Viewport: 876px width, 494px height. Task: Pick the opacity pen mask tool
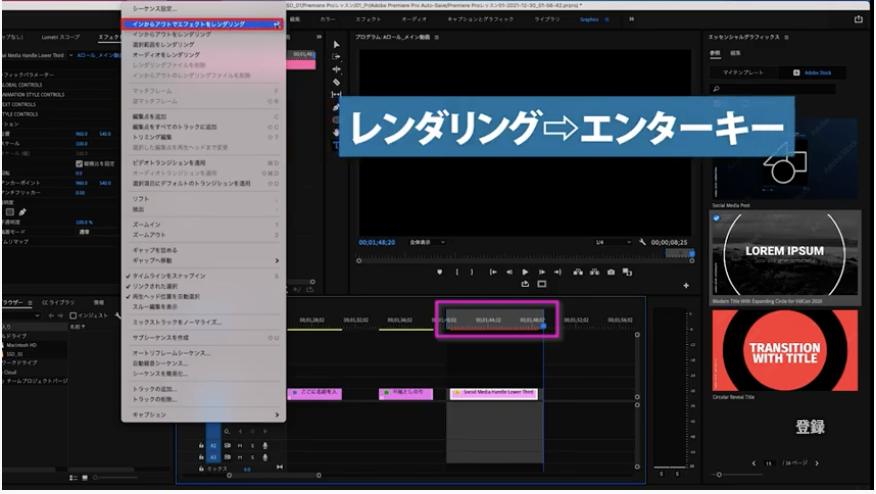[x=22, y=212]
